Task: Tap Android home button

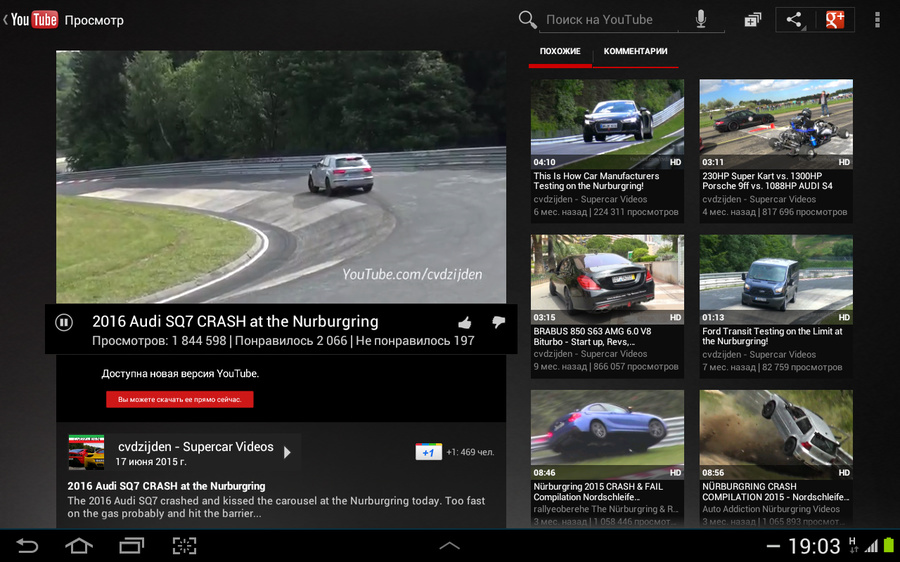Action: (79, 545)
